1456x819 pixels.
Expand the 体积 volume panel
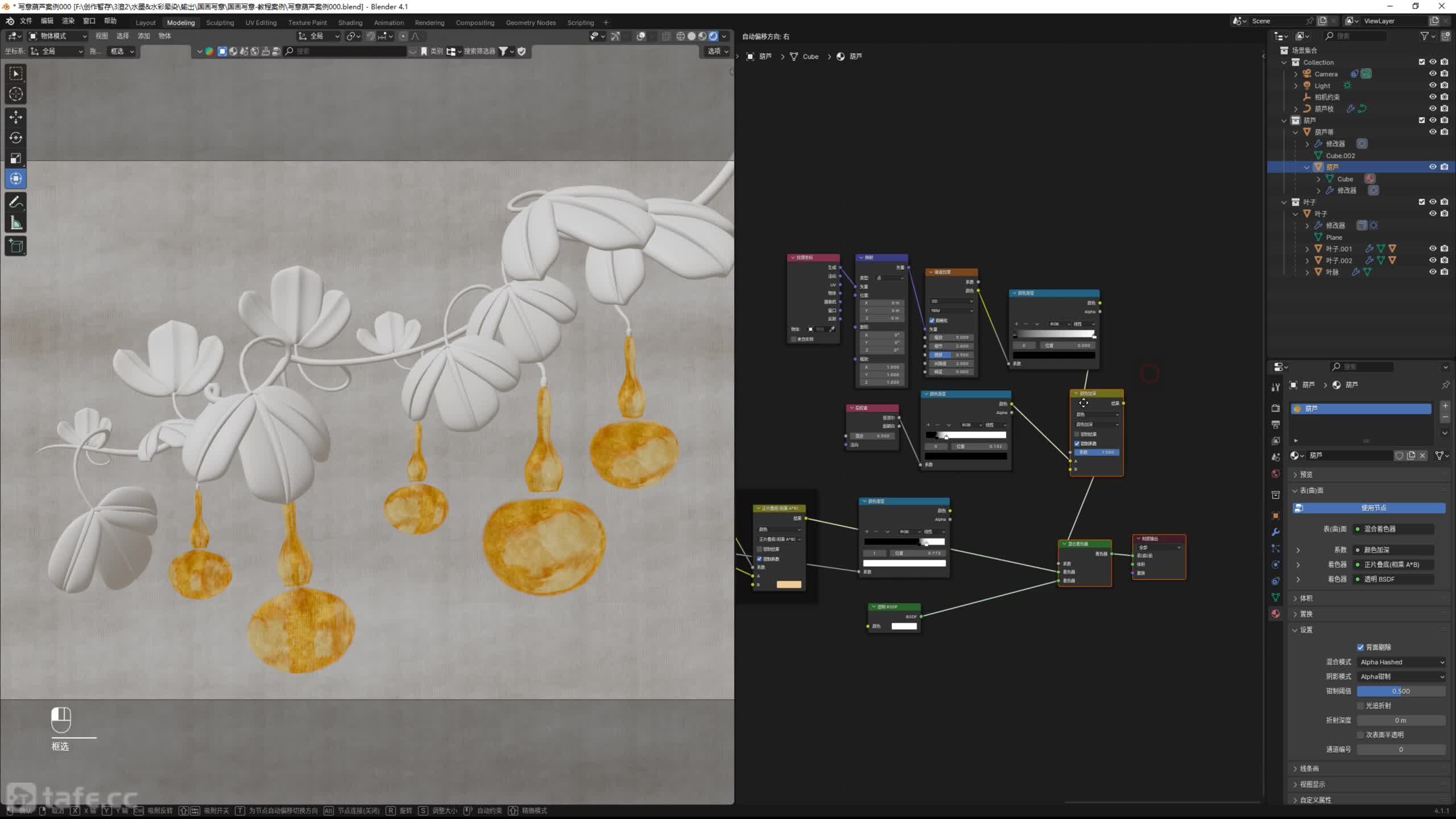click(x=1306, y=598)
